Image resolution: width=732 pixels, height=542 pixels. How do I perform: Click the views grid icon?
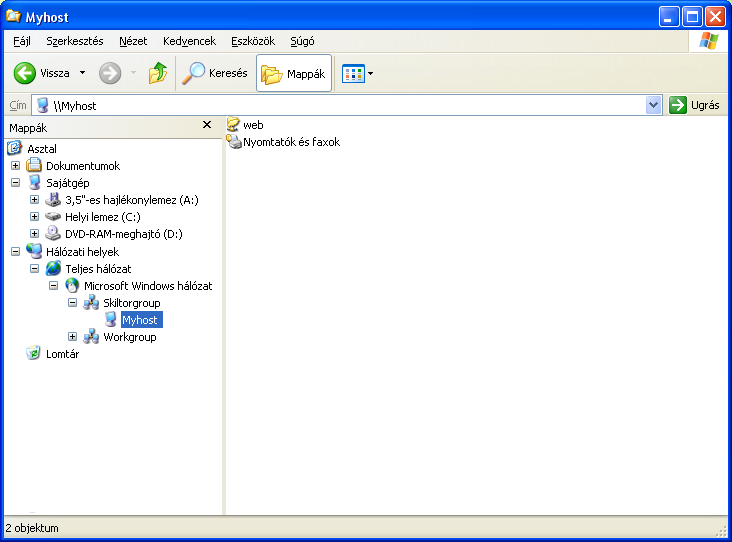point(353,74)
